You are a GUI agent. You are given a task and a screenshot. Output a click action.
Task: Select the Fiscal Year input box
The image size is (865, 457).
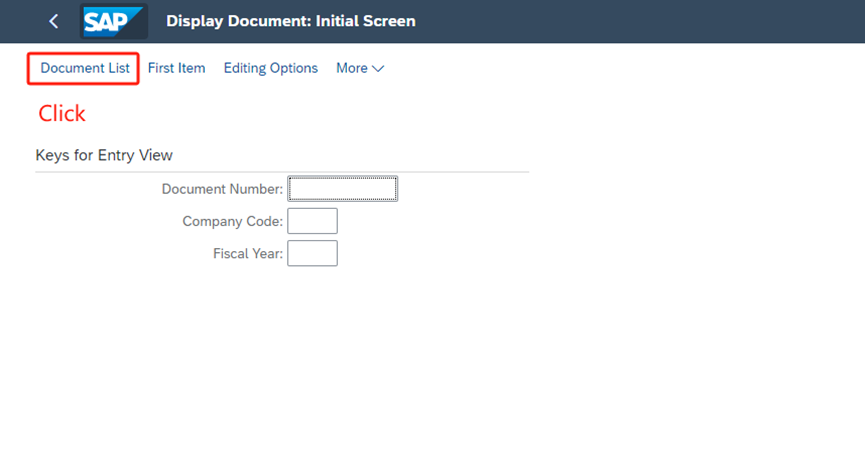(x=312, y=253)
